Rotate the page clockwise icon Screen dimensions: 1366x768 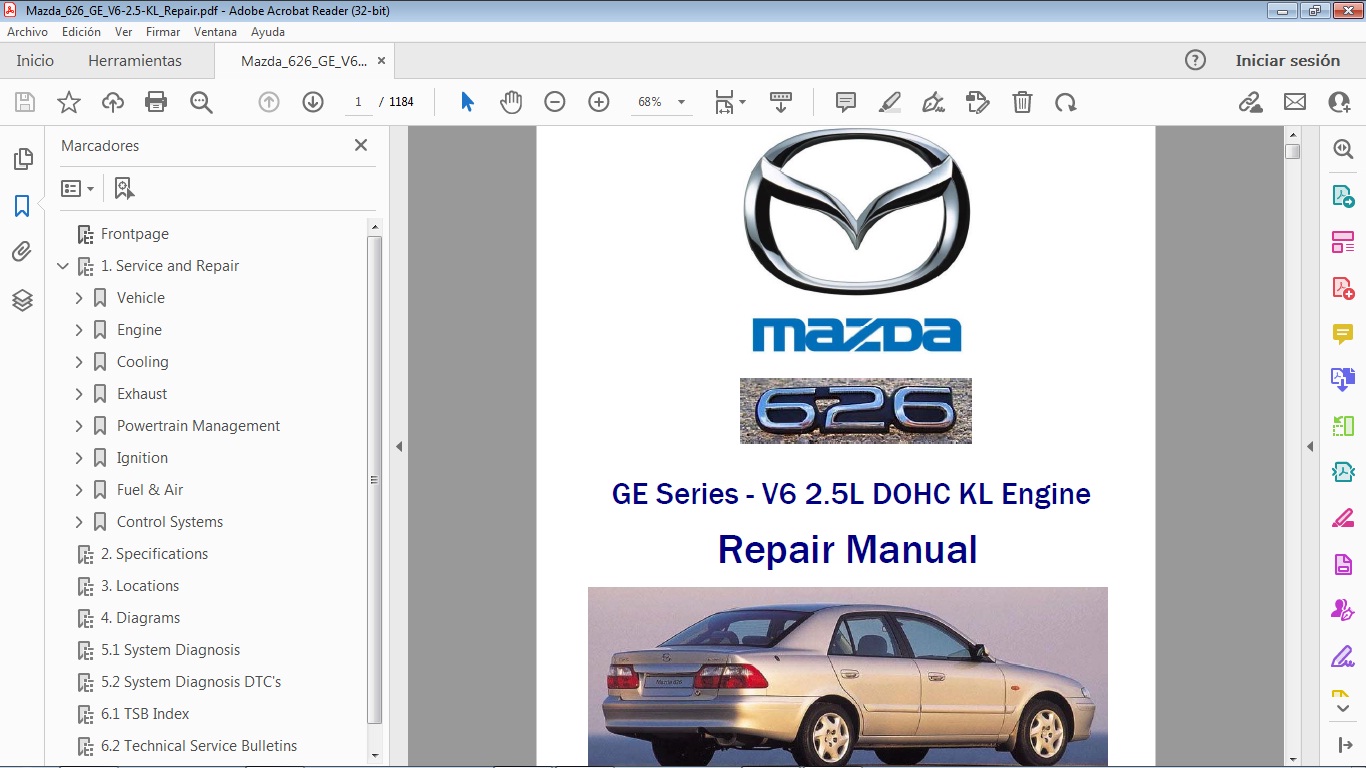pos(1066,102)
